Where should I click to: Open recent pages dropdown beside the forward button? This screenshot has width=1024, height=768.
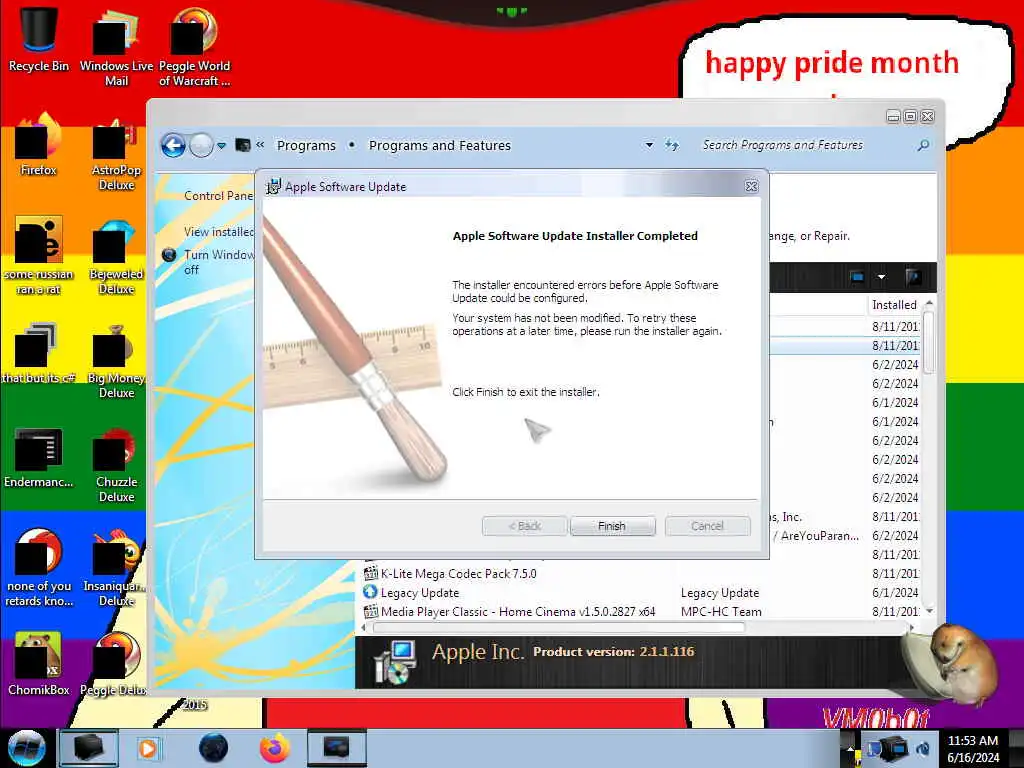coord(222,145)
